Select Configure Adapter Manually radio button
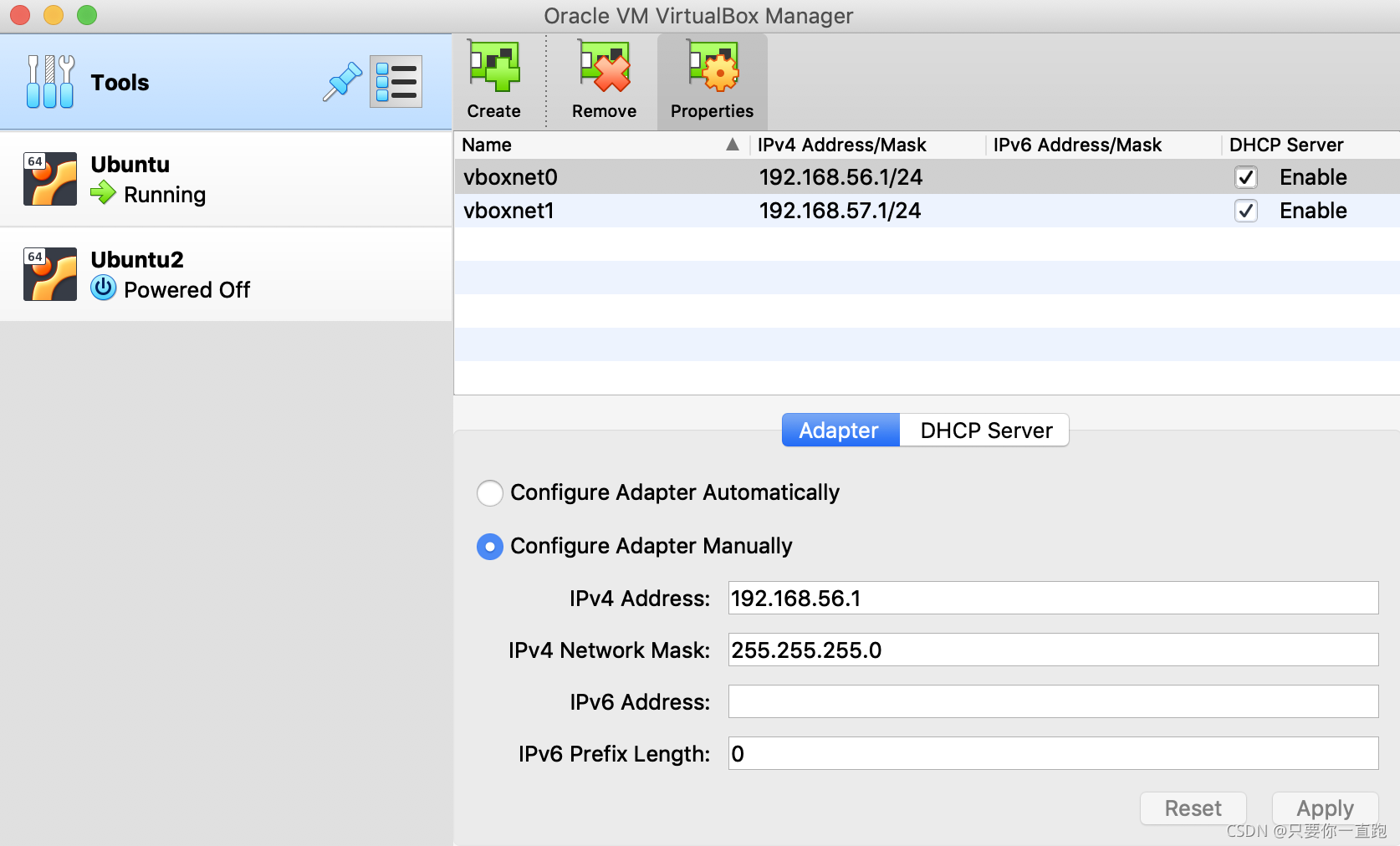 coord(490,547)
